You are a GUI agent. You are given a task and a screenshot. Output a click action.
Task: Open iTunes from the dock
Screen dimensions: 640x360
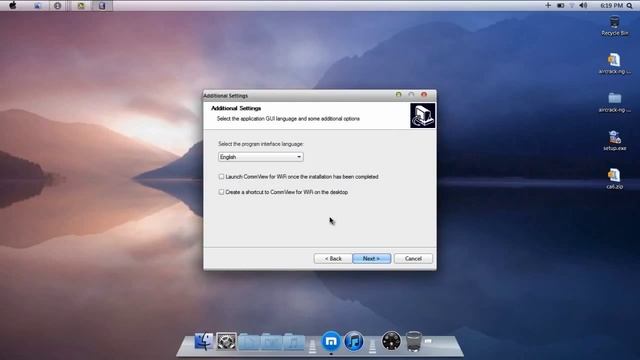354,341
